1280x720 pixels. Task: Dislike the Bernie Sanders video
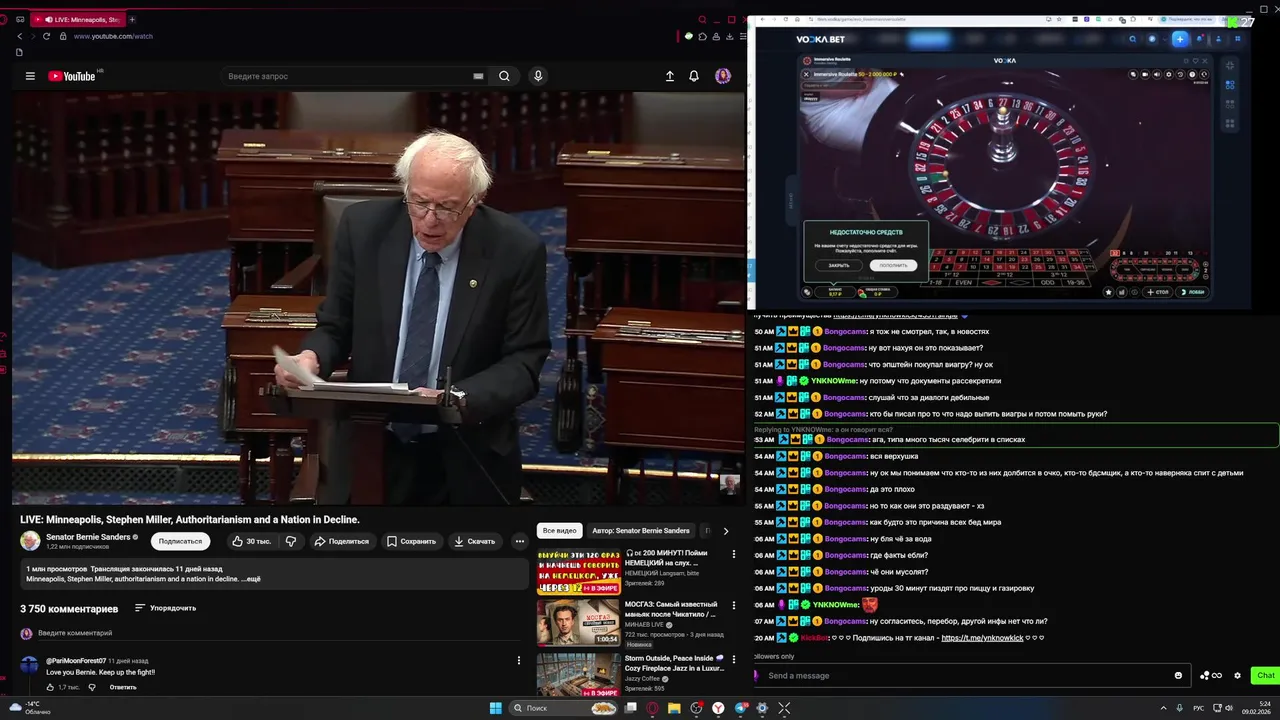[291, 541]
